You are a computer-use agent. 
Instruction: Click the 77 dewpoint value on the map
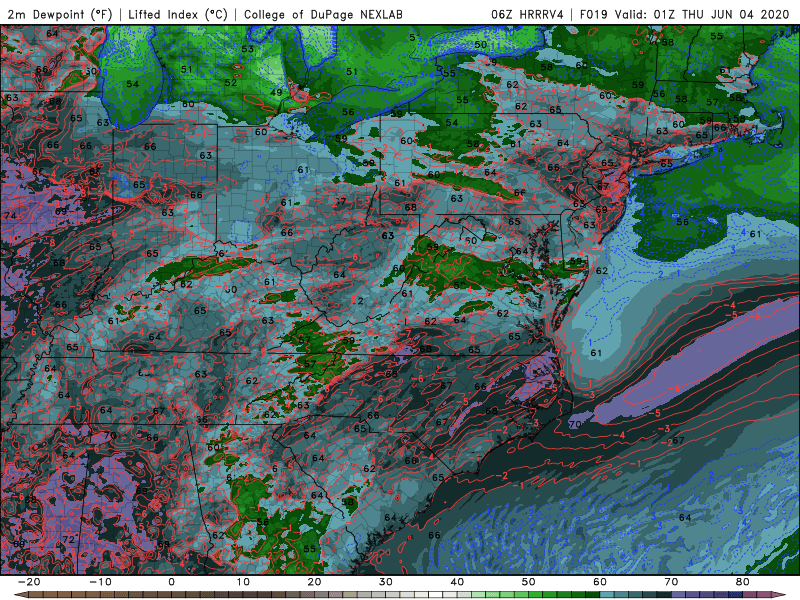point(340,202)
